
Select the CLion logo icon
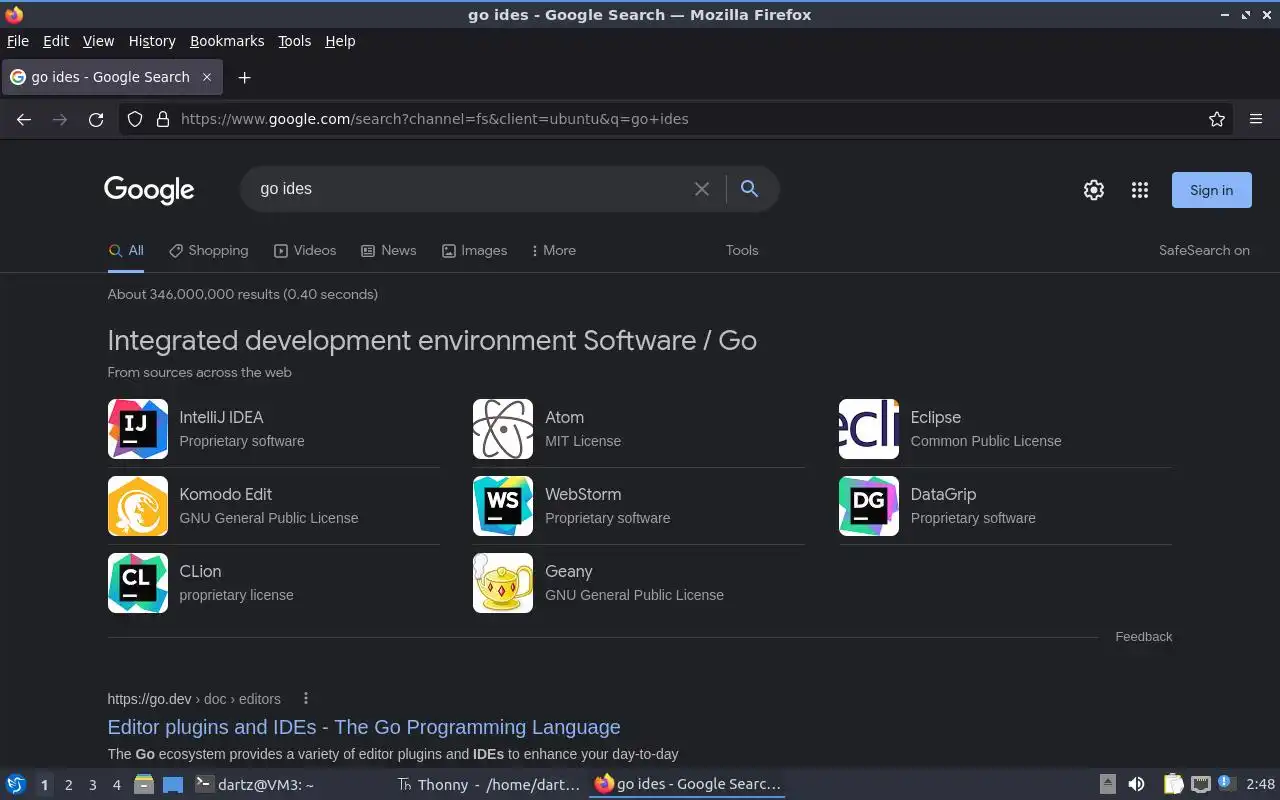point(138,583)
